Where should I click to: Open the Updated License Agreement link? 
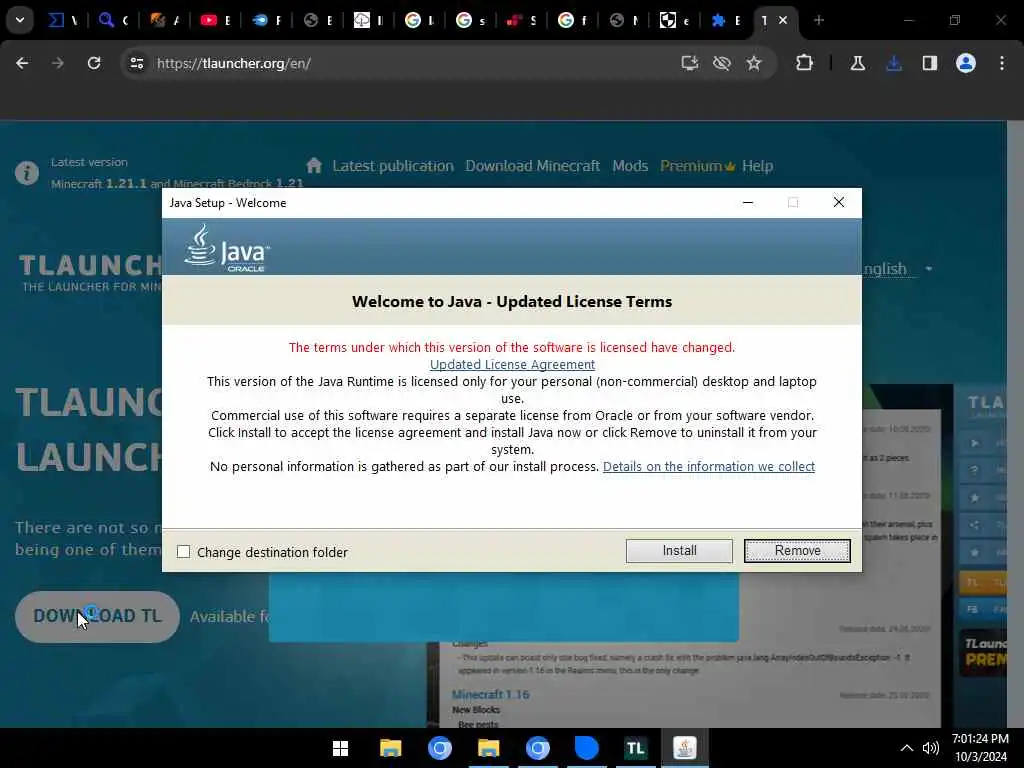[512, 364]
